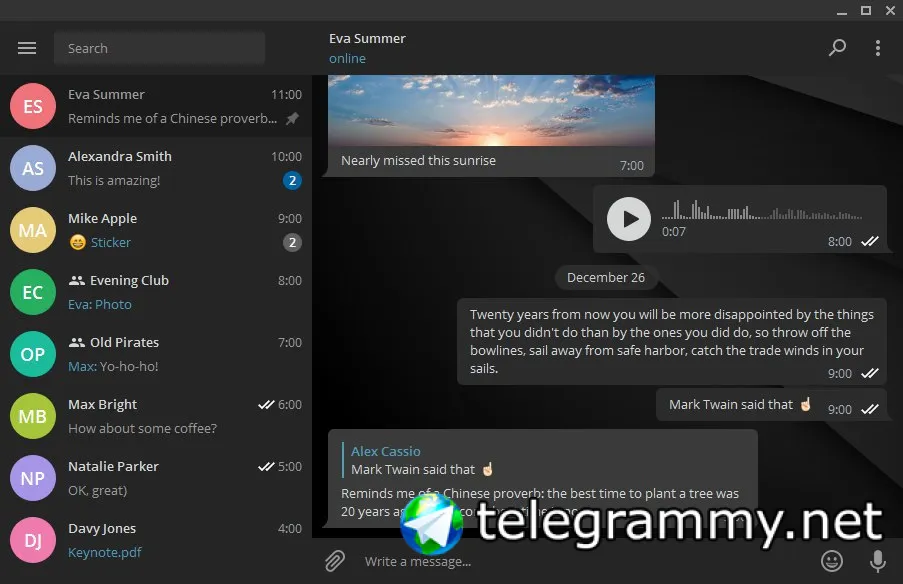Click the Twenty years from now message
Viewport: 903px width, 584px height.
pyautogui.click(x=672, y=342)
